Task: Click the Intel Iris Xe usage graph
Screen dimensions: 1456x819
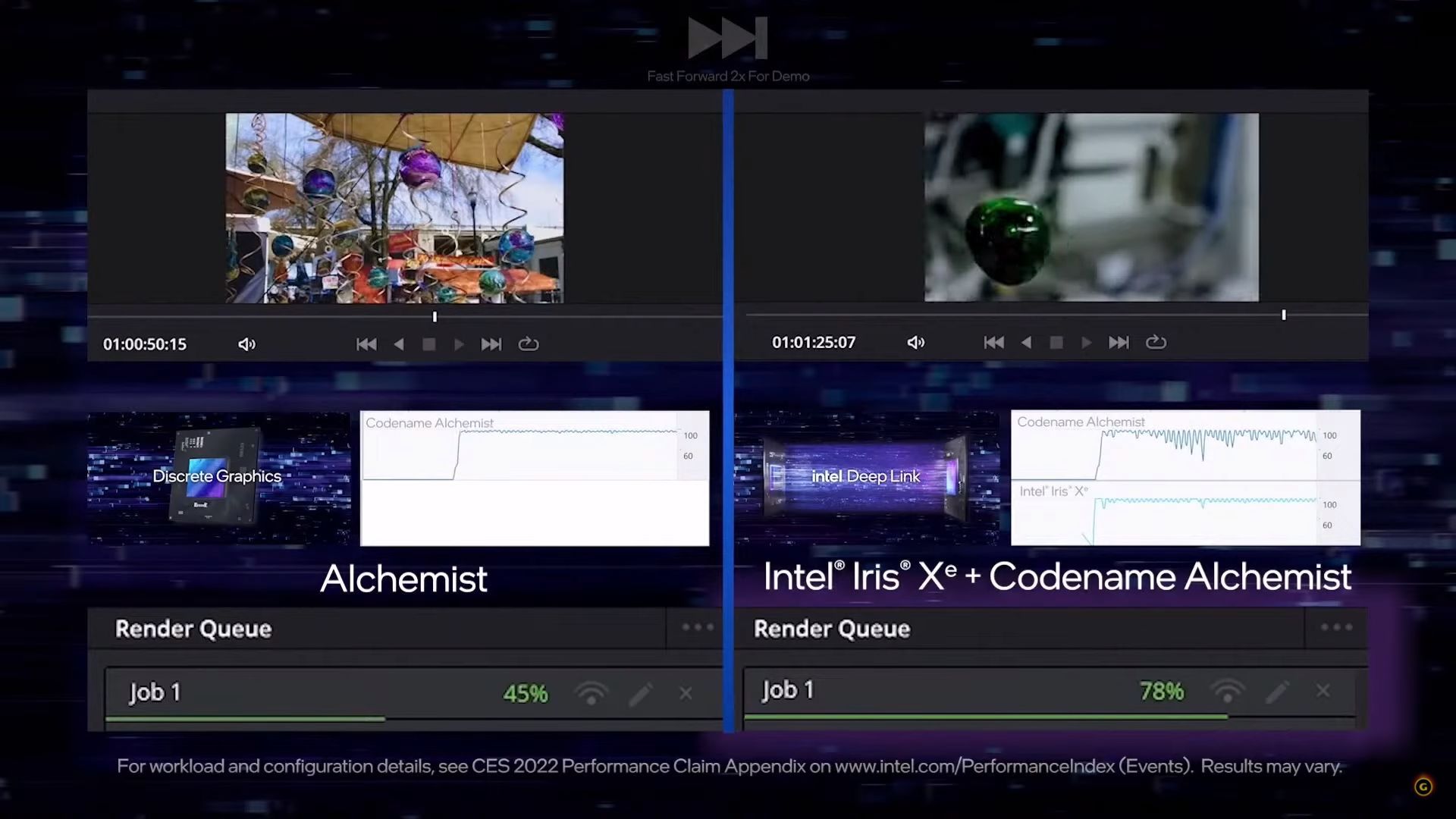Action: (x=1185, y=513)
